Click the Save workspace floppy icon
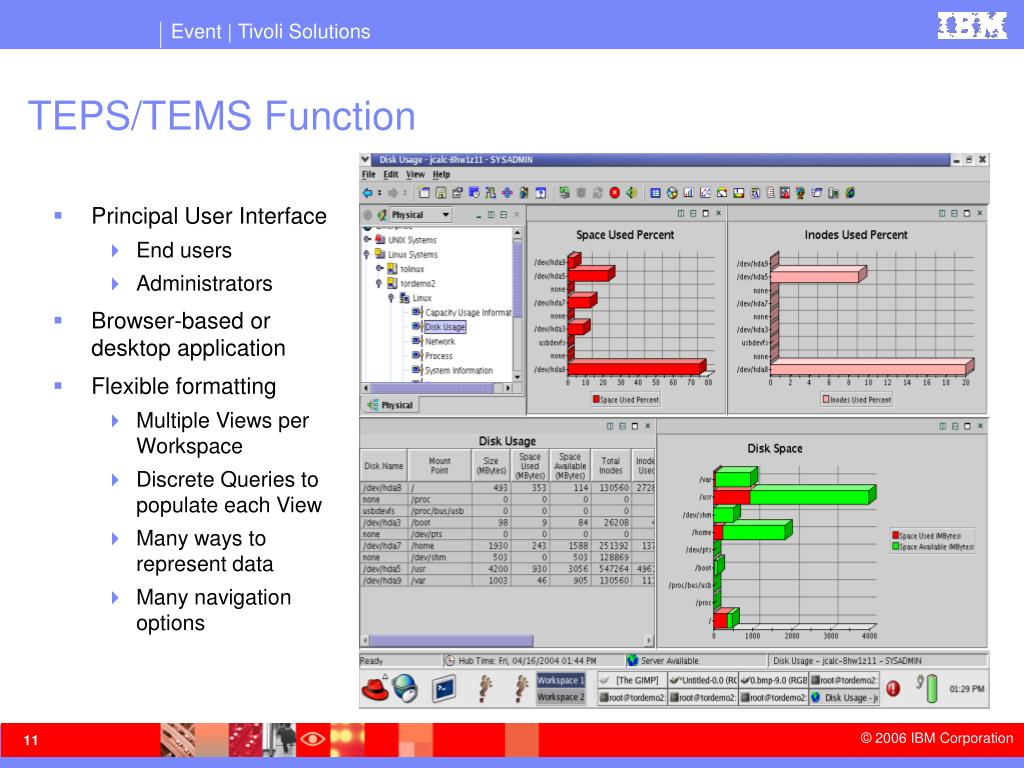The height and width of the screenshot is (768, 1024). [x=441, y=193]
